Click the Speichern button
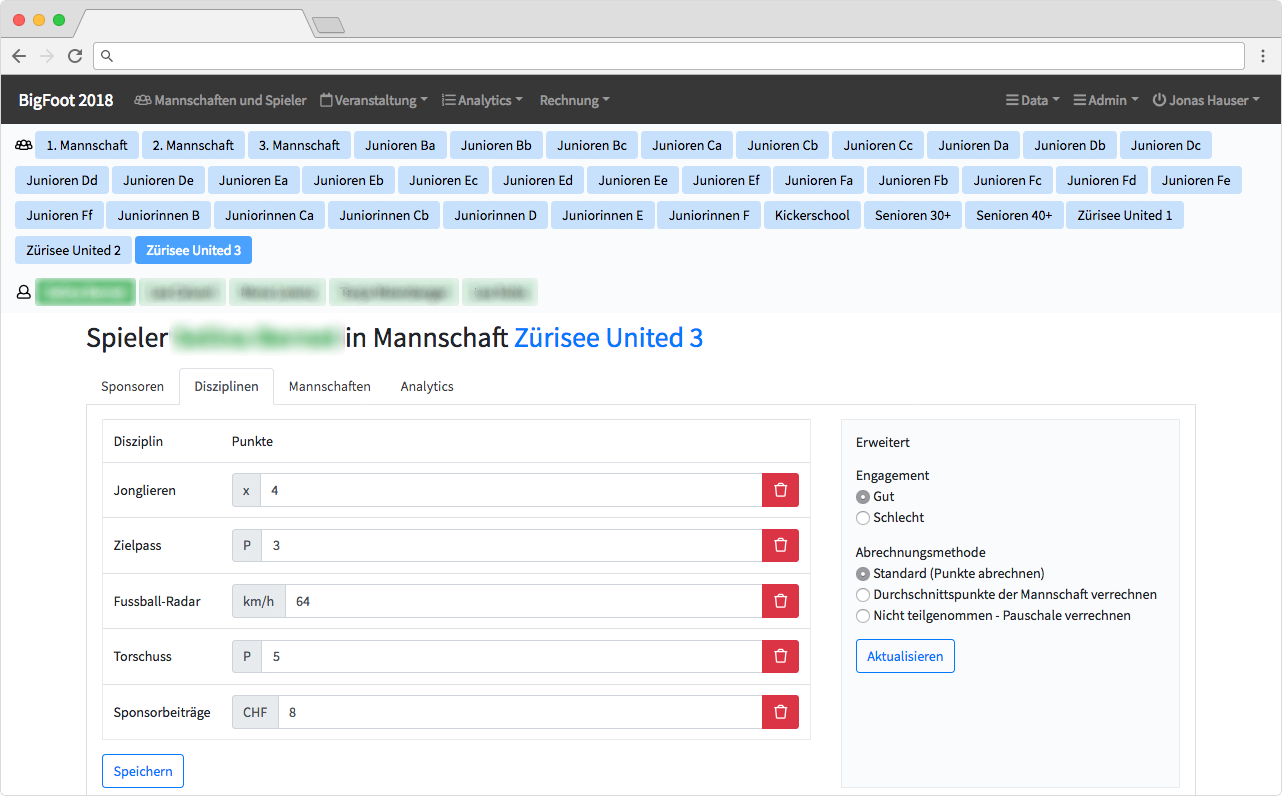The image size is (1282, 796). tap(143, 771)
